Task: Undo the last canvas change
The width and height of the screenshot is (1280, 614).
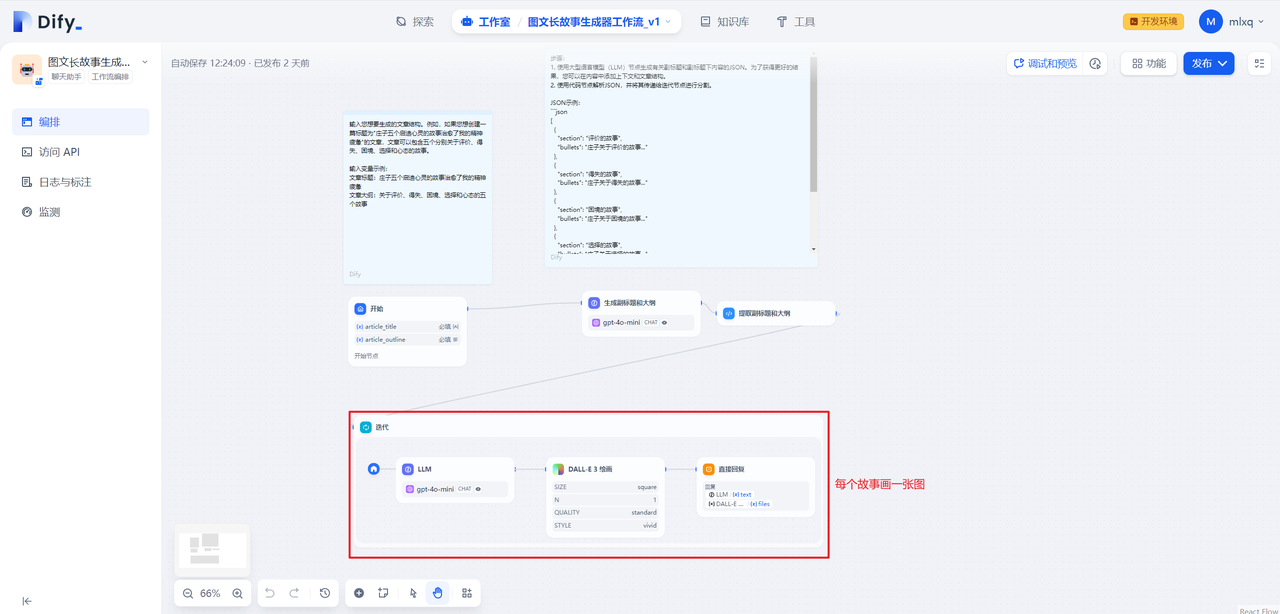Action: point(270,593)
